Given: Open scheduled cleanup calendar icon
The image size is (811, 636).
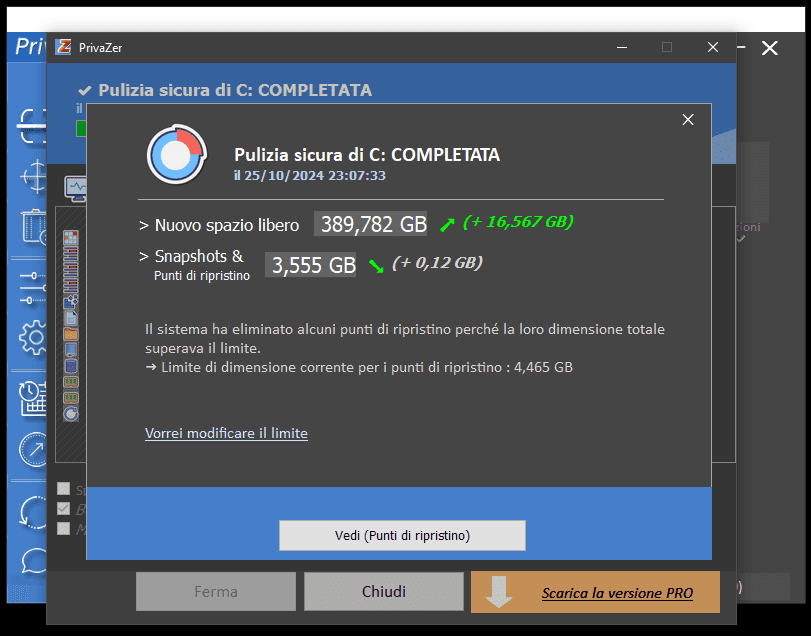Looking at the screenshot, I should [33, 399].
